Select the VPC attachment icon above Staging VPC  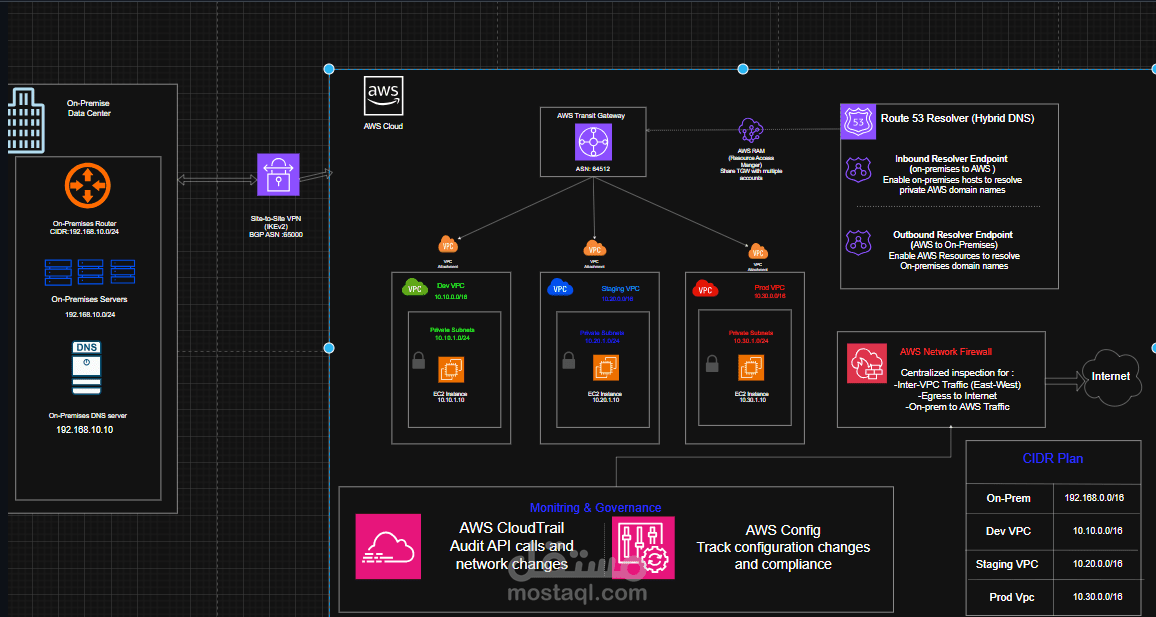[593, 248]
